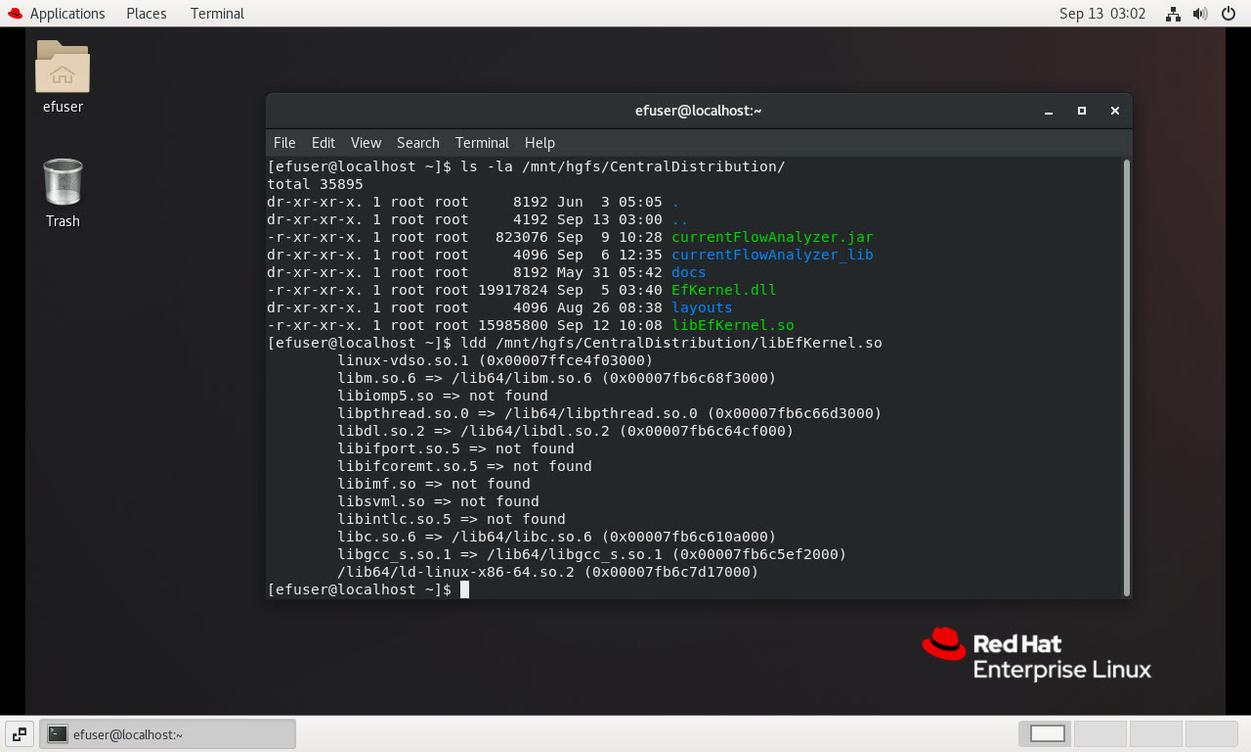The image size is (1251, 752).
Task: Switch to the second workspace in pager
Action: (1100, 734)
